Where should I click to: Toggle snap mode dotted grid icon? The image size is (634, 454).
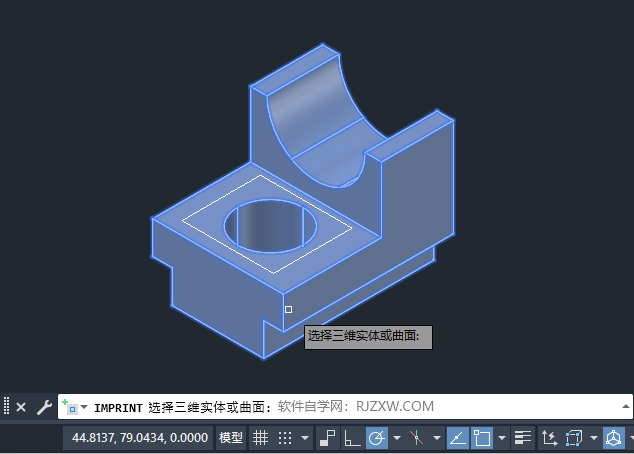(x=285, y=438)
